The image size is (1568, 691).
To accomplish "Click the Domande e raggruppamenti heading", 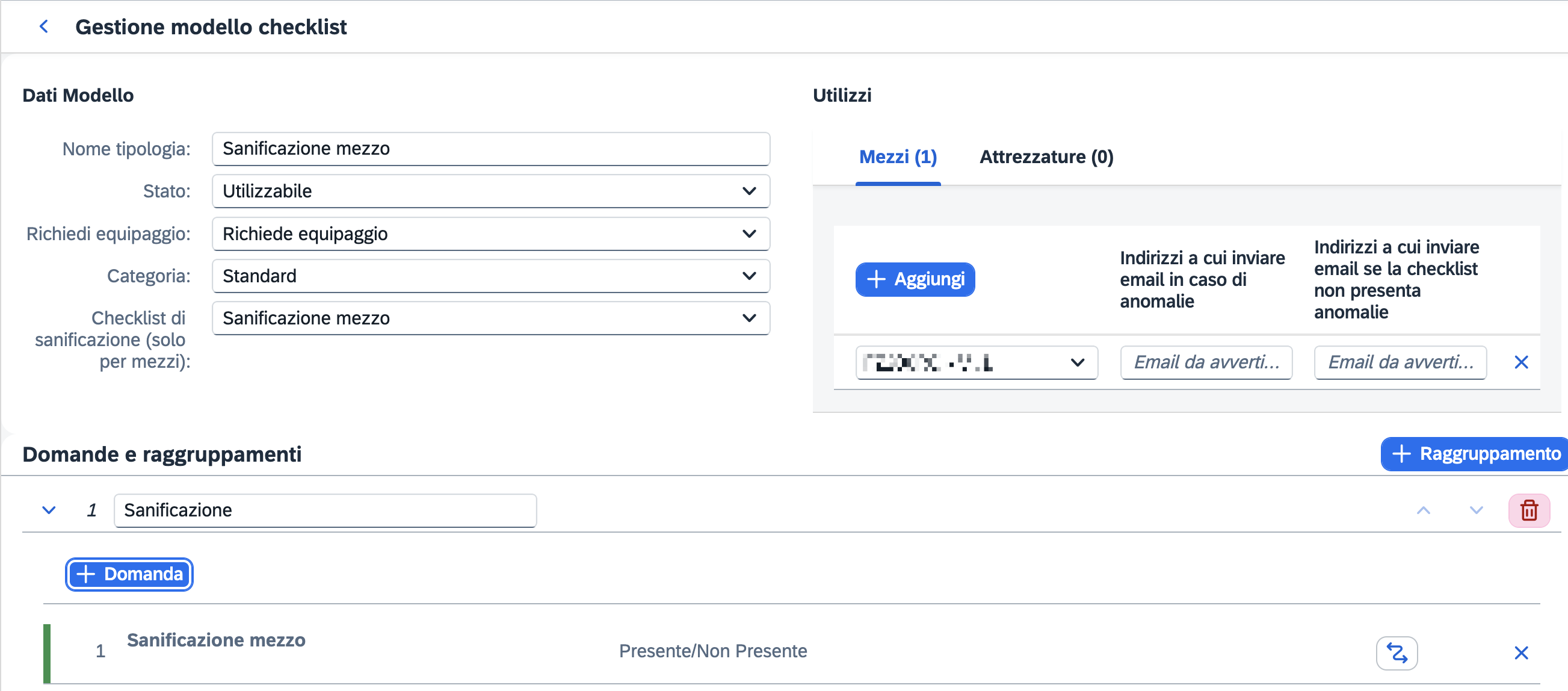I will 162,454.
